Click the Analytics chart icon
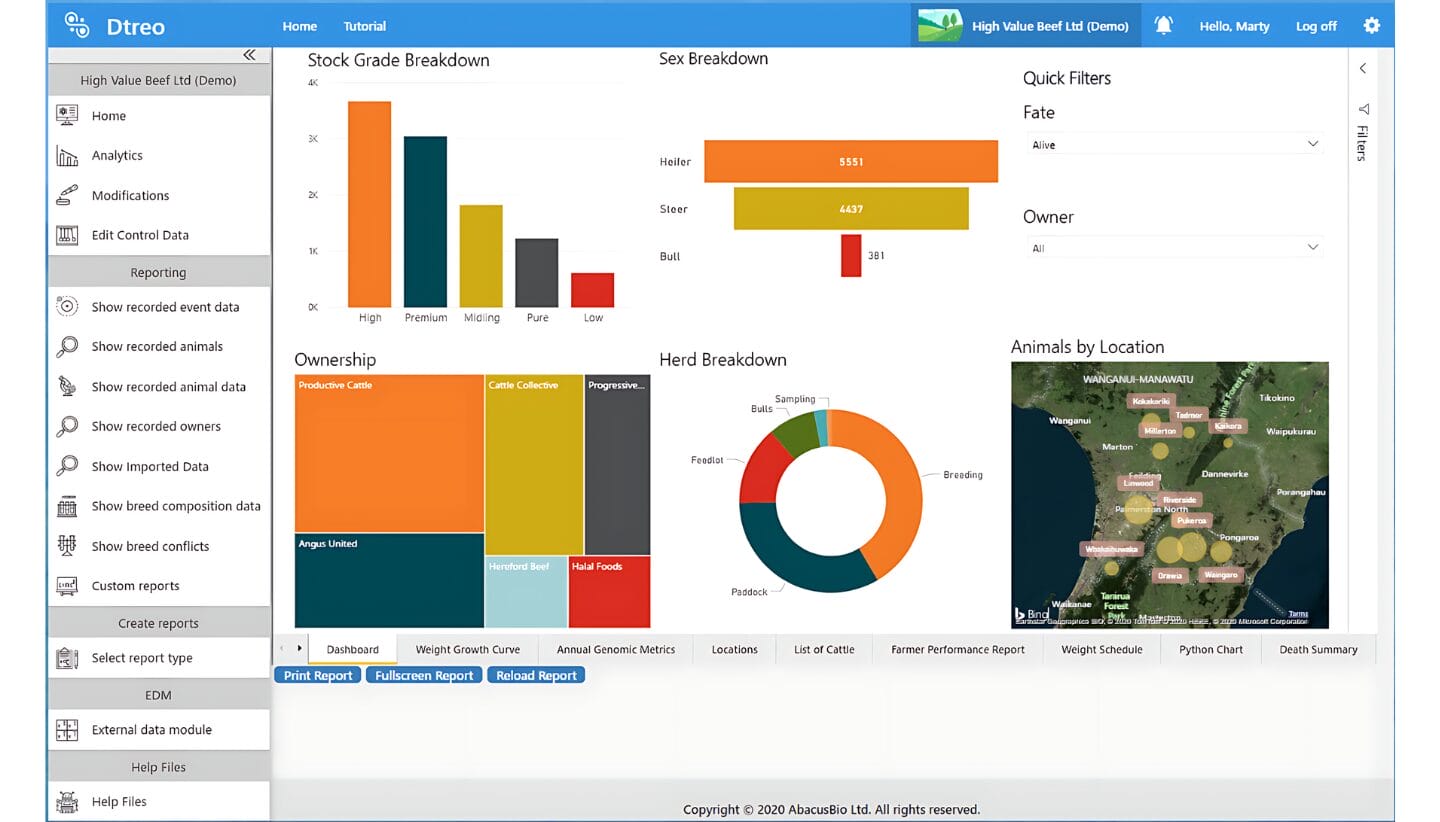1440x822 pixels. (x=67, y=155)
